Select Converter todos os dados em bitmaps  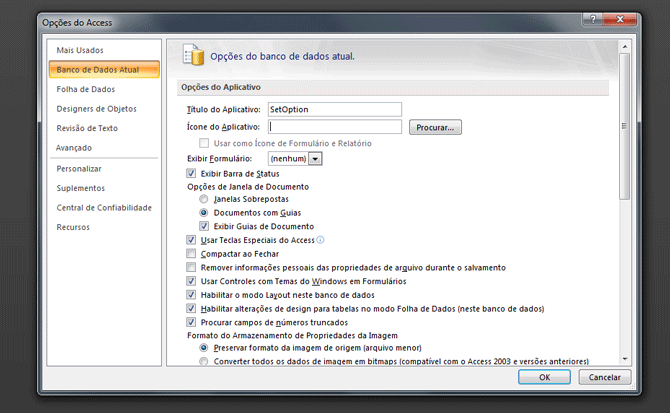204,361
